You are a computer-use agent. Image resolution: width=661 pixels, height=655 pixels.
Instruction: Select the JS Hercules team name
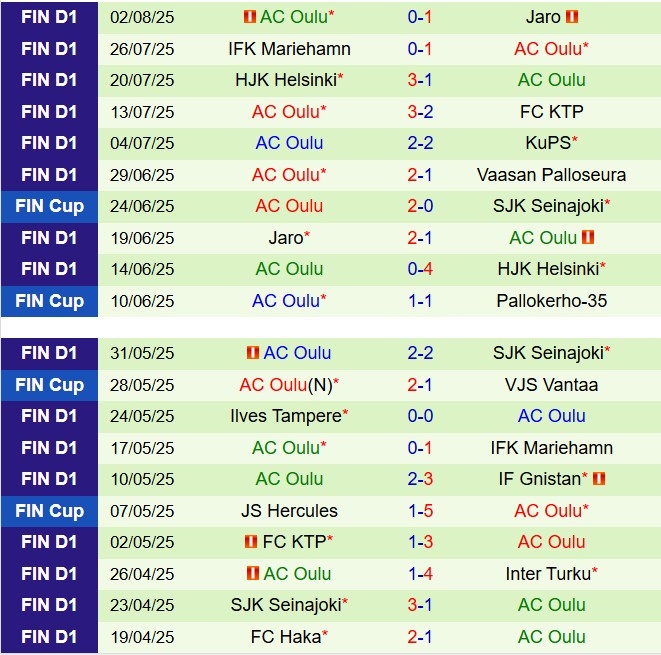coord(289,511)
